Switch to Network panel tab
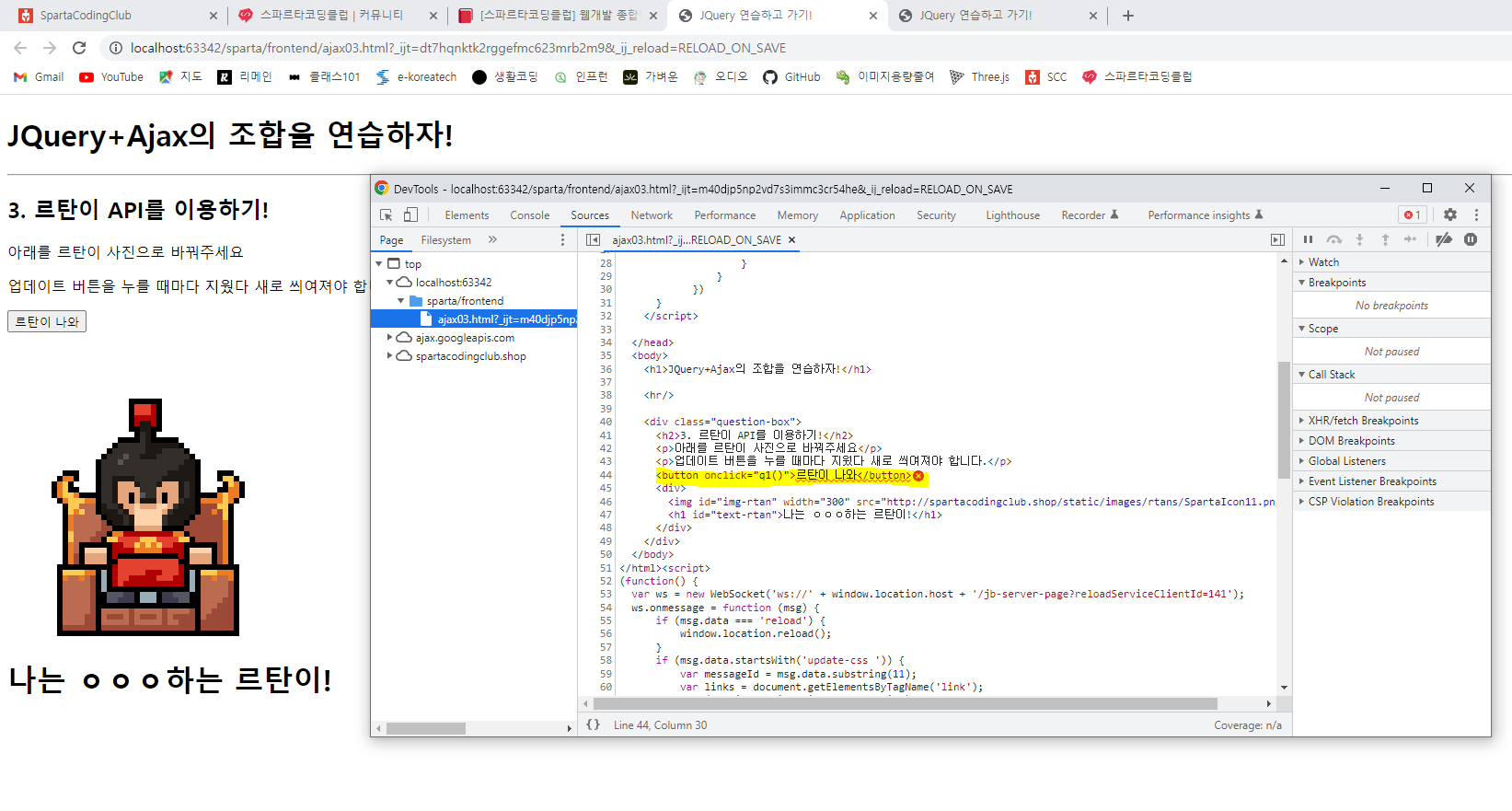The height and width of the screenshot is (811, 1512). 652,214
